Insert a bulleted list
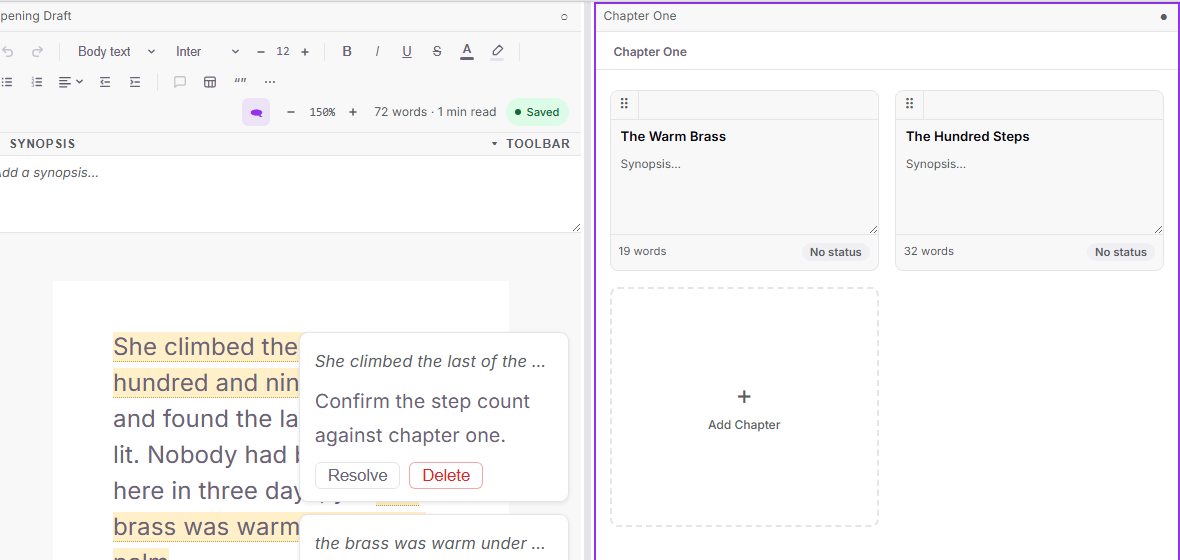 (7, 82)
